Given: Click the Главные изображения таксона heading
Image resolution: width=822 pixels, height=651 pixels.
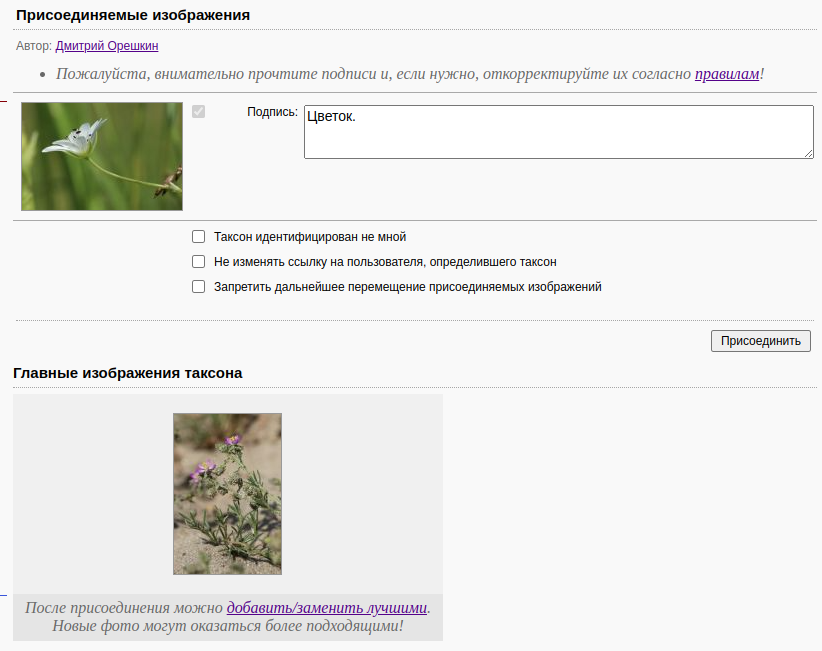Looking at the screenshot, I should (128, 373).
